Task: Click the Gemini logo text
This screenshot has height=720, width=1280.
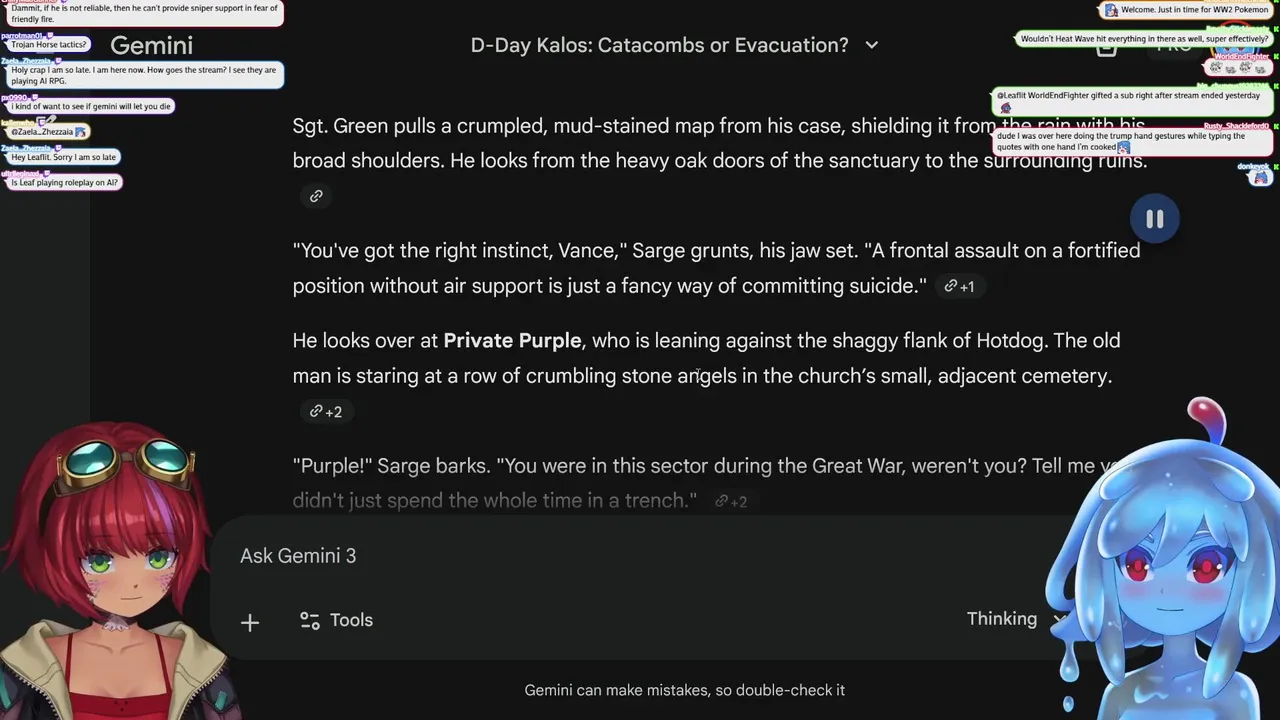Action: tap(151, 45)
